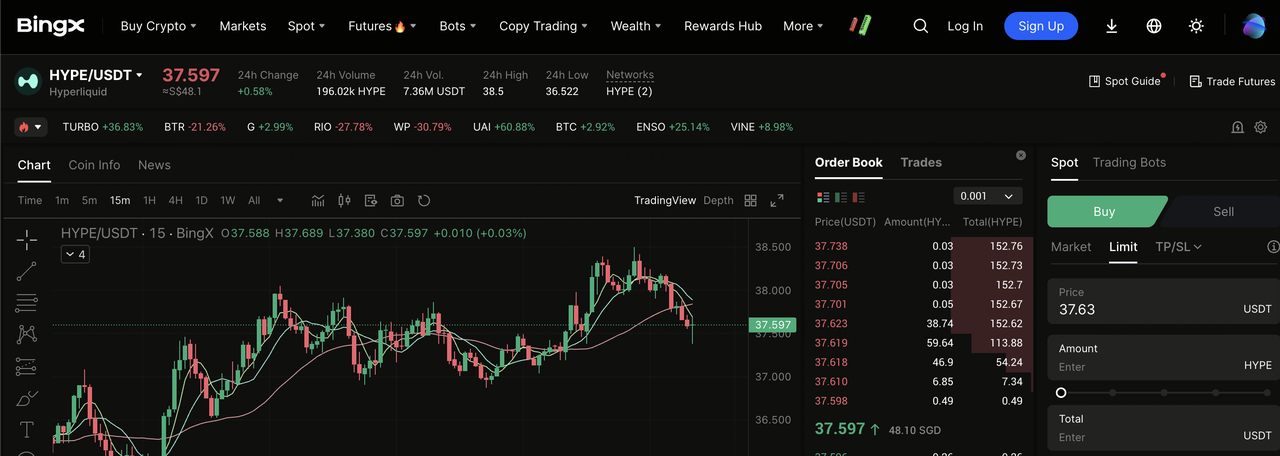Open the search magnifier icon

tap(920, 26)
